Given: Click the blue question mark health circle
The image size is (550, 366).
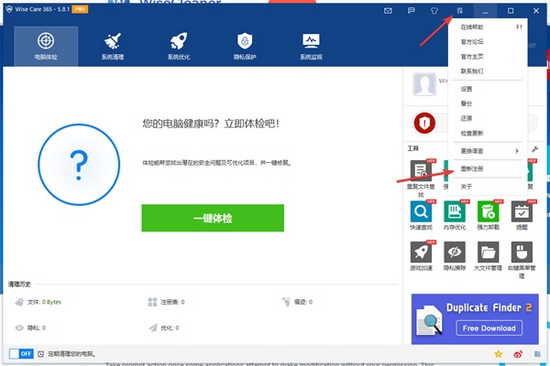Looking at the screenshot, I should click(x=79, y=165).
